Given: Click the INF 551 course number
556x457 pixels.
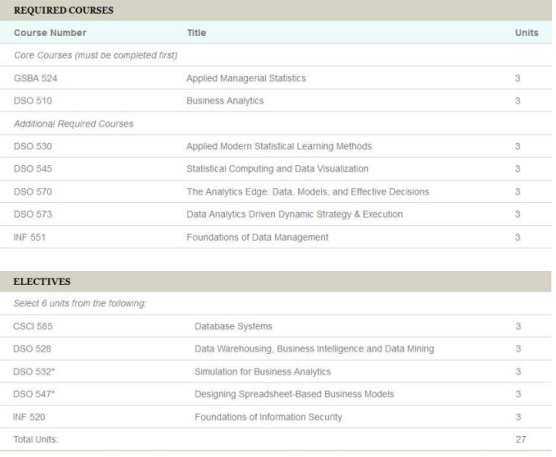Looking at the screenshot, I should pyautogui.click(x=29, y=238).
